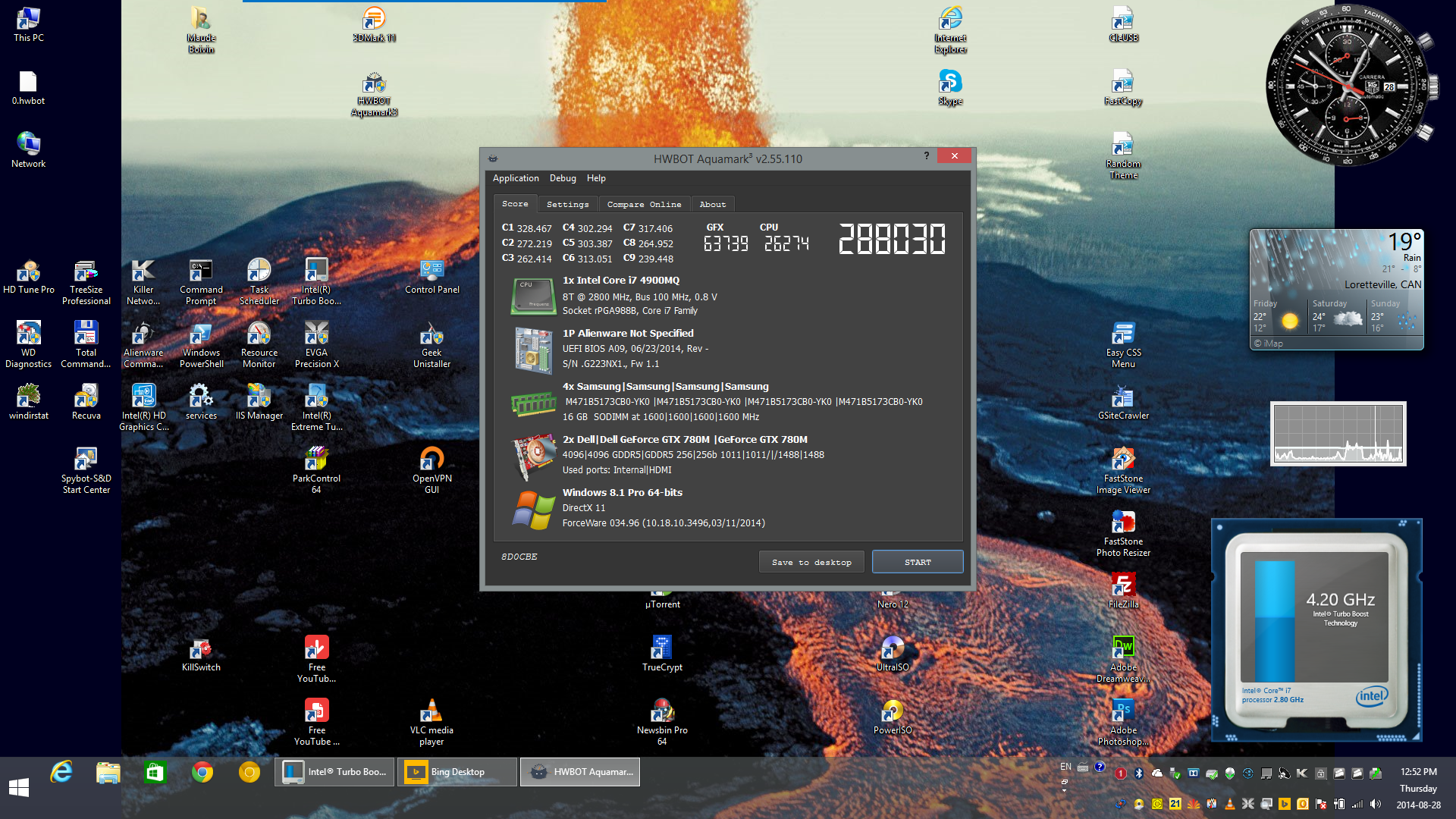Screen dimensions: 1456x819
Task: Open the Easy CSS Menu icon
Action: pyautogui.click(x=1123, y=345)
